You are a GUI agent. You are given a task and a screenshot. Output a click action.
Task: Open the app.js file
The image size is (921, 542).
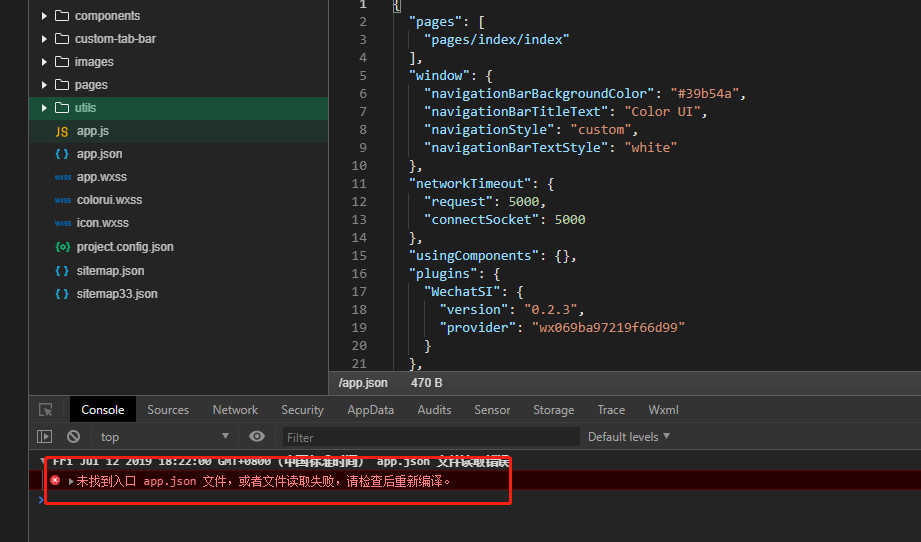[x=92, y=131]
